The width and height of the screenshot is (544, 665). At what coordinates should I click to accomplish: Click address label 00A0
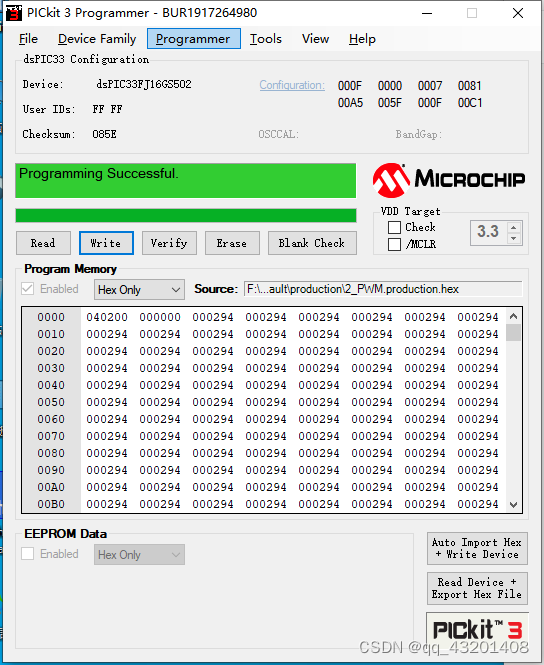click(51, 487)
